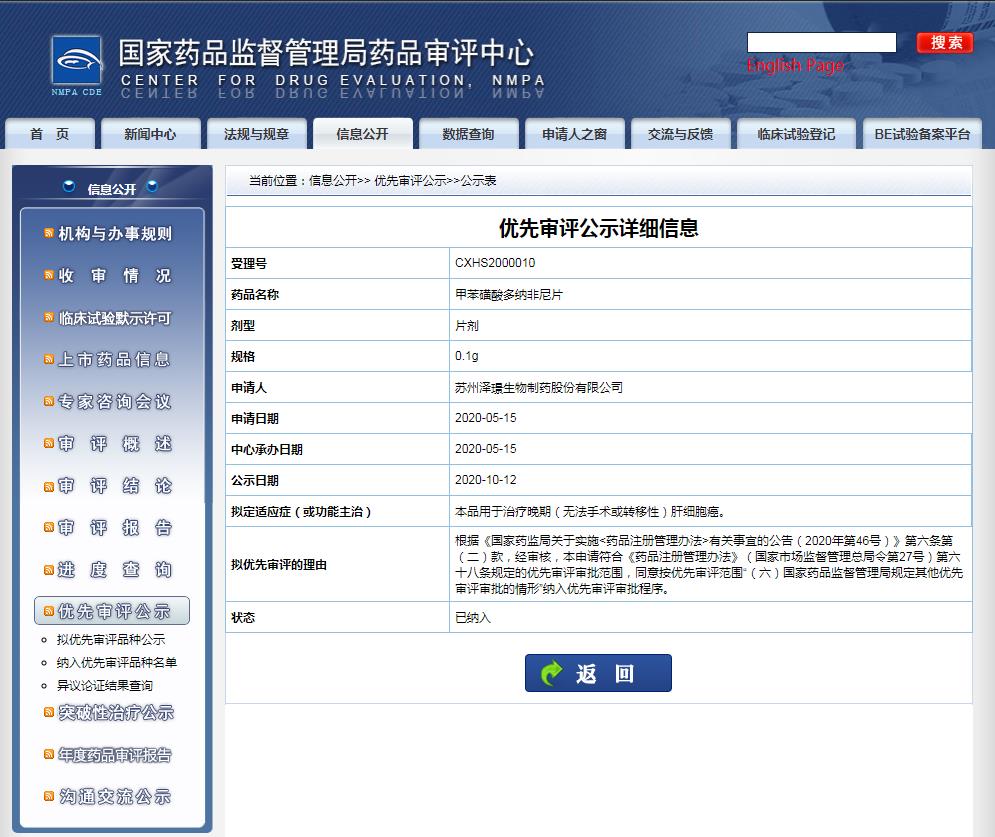The image size is (995, 837).
Task: Click the RSS icon beside 优先审评公示
Action: pyautogui.click(x=49, y=611)
